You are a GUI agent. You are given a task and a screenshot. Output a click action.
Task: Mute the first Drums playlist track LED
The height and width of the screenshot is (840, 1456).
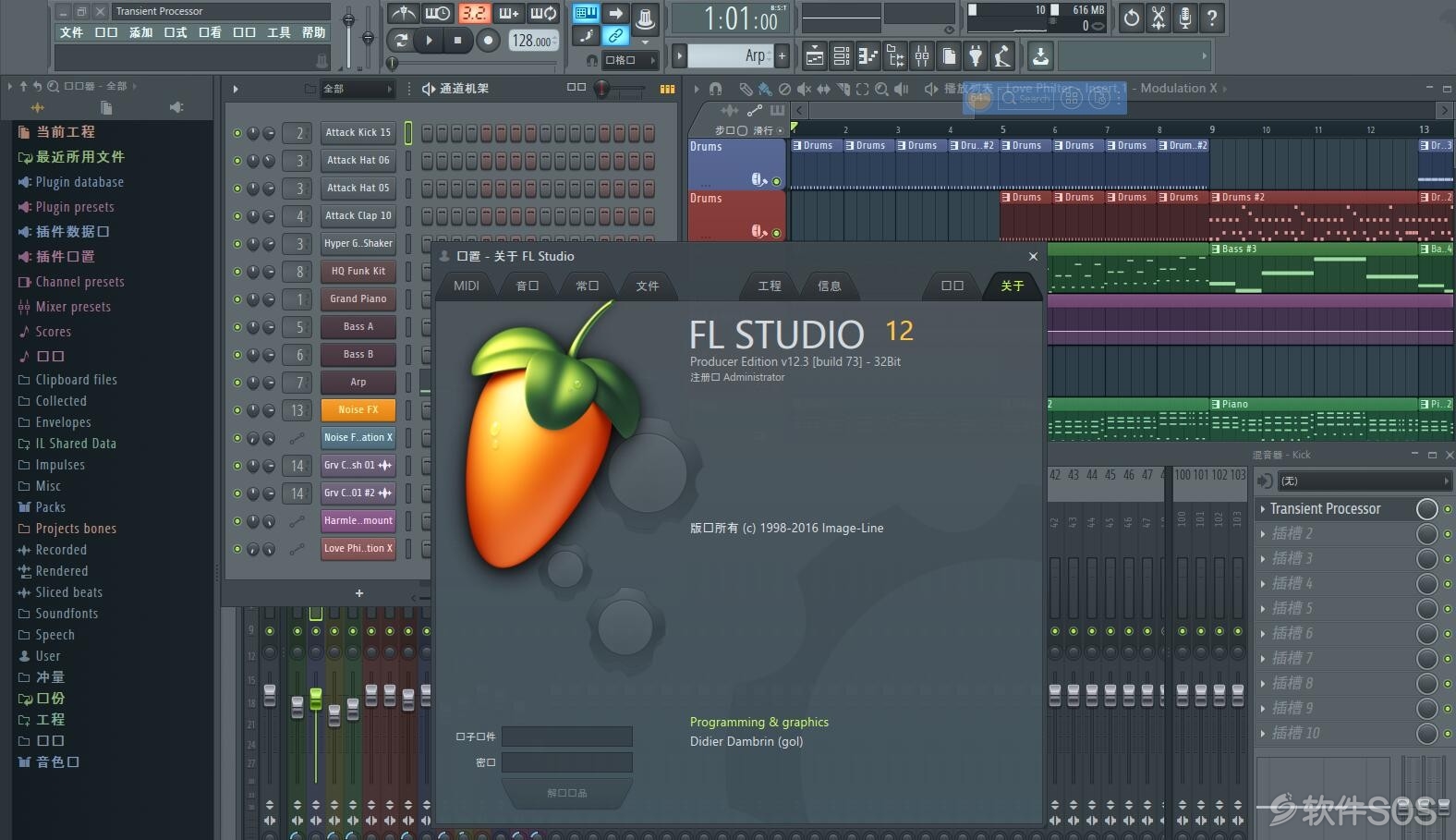point(776,181)
